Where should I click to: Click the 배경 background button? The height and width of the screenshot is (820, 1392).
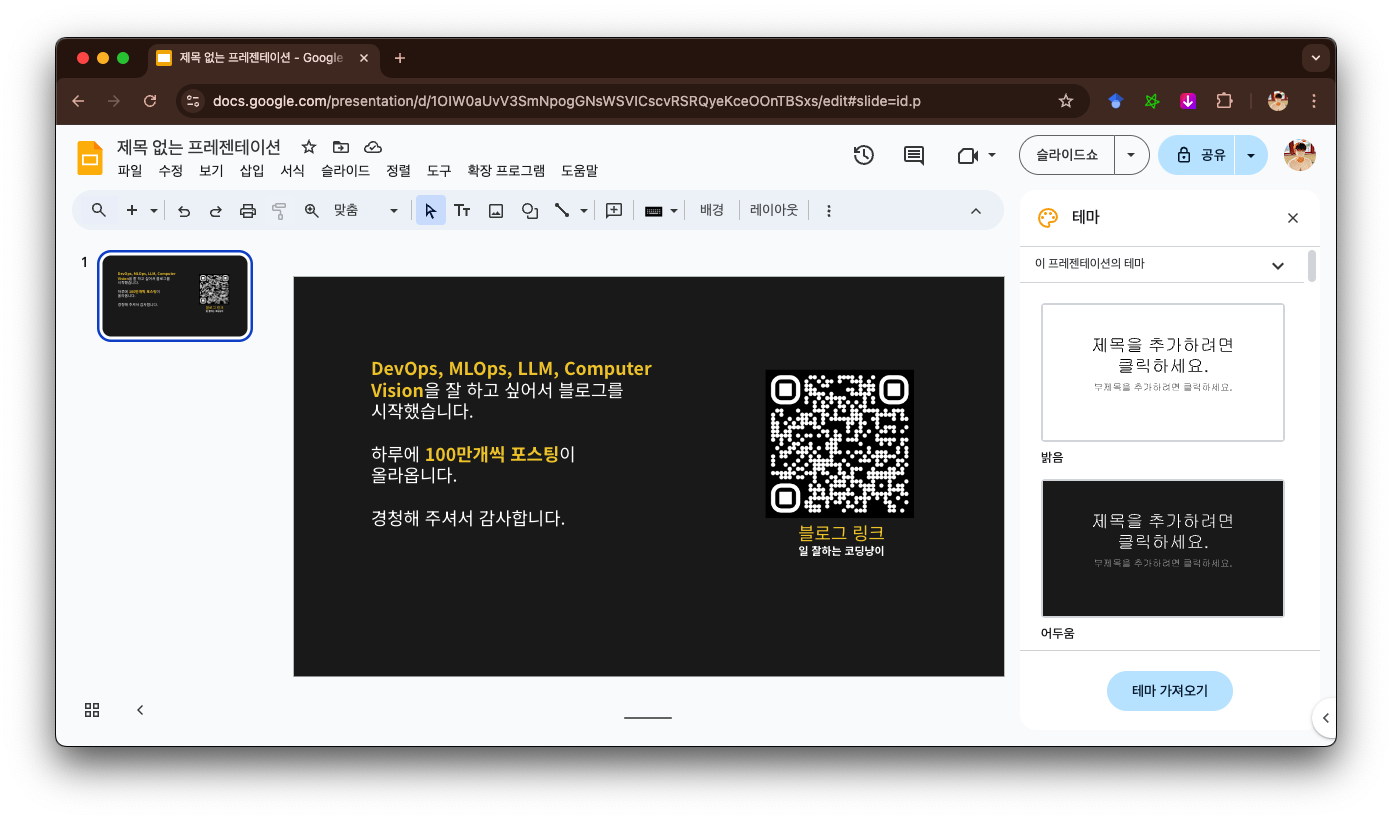[712, 210]
